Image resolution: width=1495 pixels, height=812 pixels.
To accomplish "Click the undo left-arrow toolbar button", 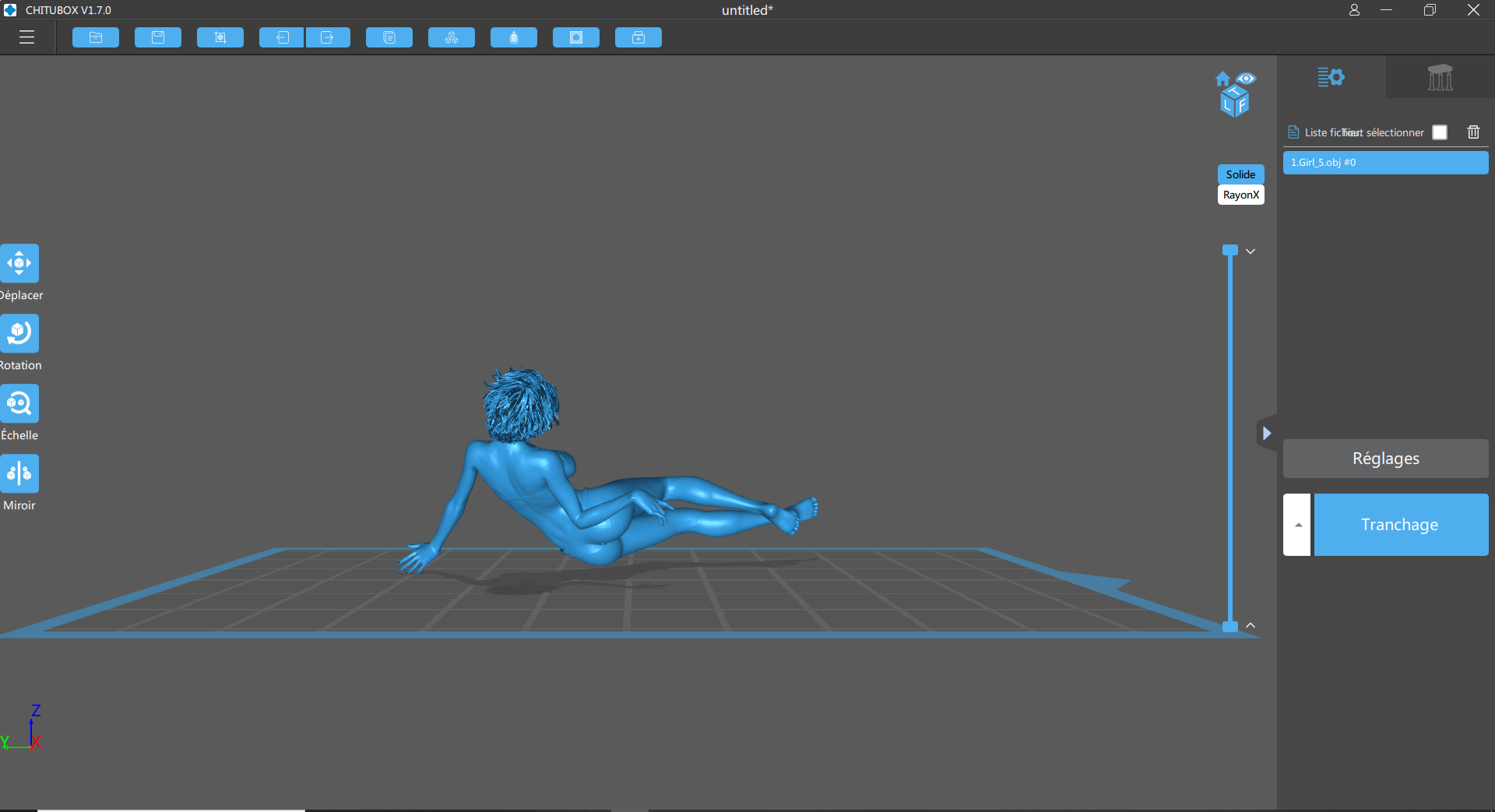I will (x=282, y=37).
